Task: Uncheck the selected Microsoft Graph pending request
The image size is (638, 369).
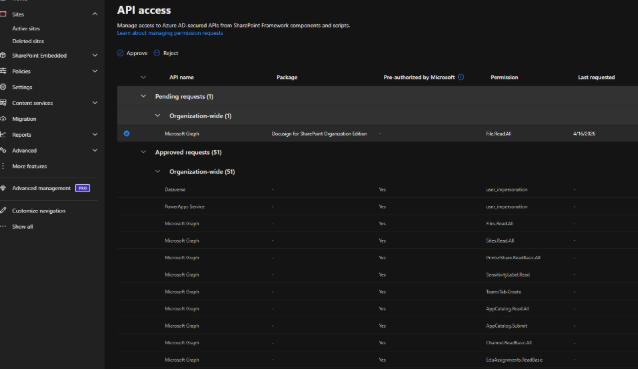Action: (127, 133)
